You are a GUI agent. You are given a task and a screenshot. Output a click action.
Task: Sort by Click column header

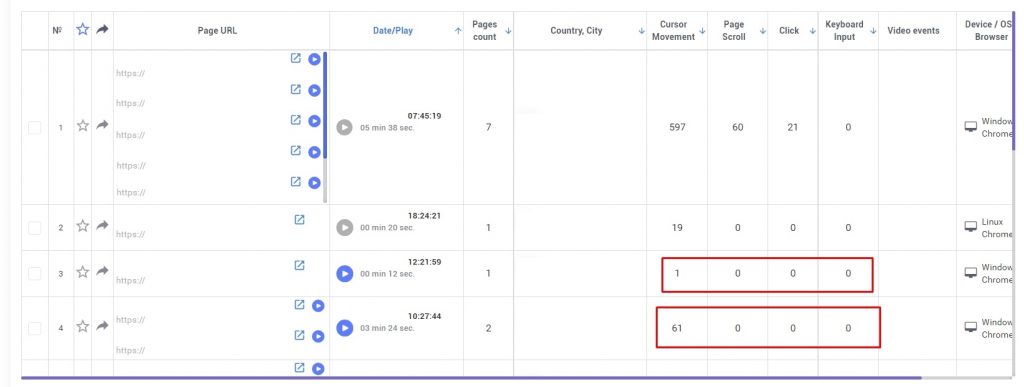point(789,31)
